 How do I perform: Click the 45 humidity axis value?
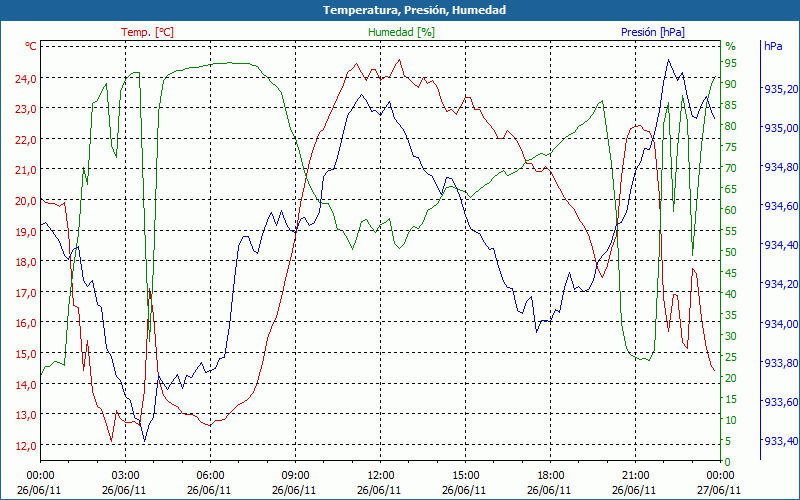pyautogui.click(x=731, y=273)
